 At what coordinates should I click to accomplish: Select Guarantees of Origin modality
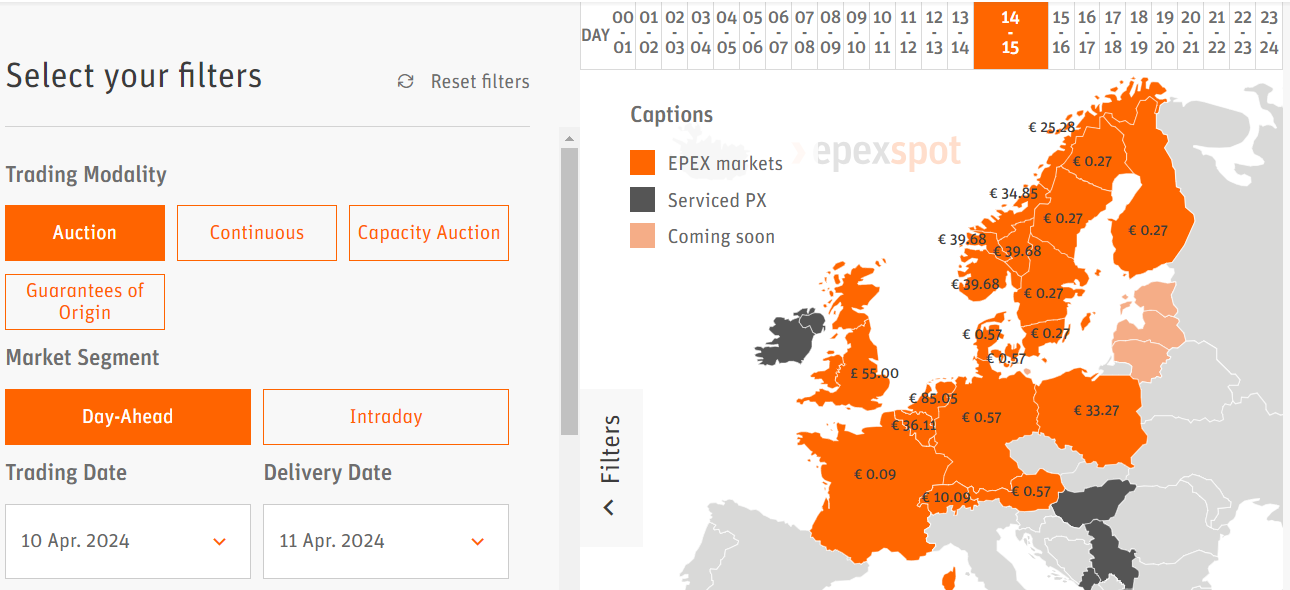tap(85, 302)
